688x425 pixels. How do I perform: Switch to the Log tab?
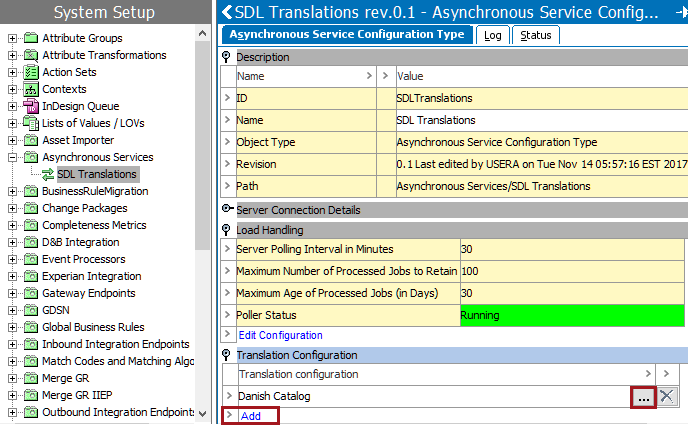tap(492, 35)
